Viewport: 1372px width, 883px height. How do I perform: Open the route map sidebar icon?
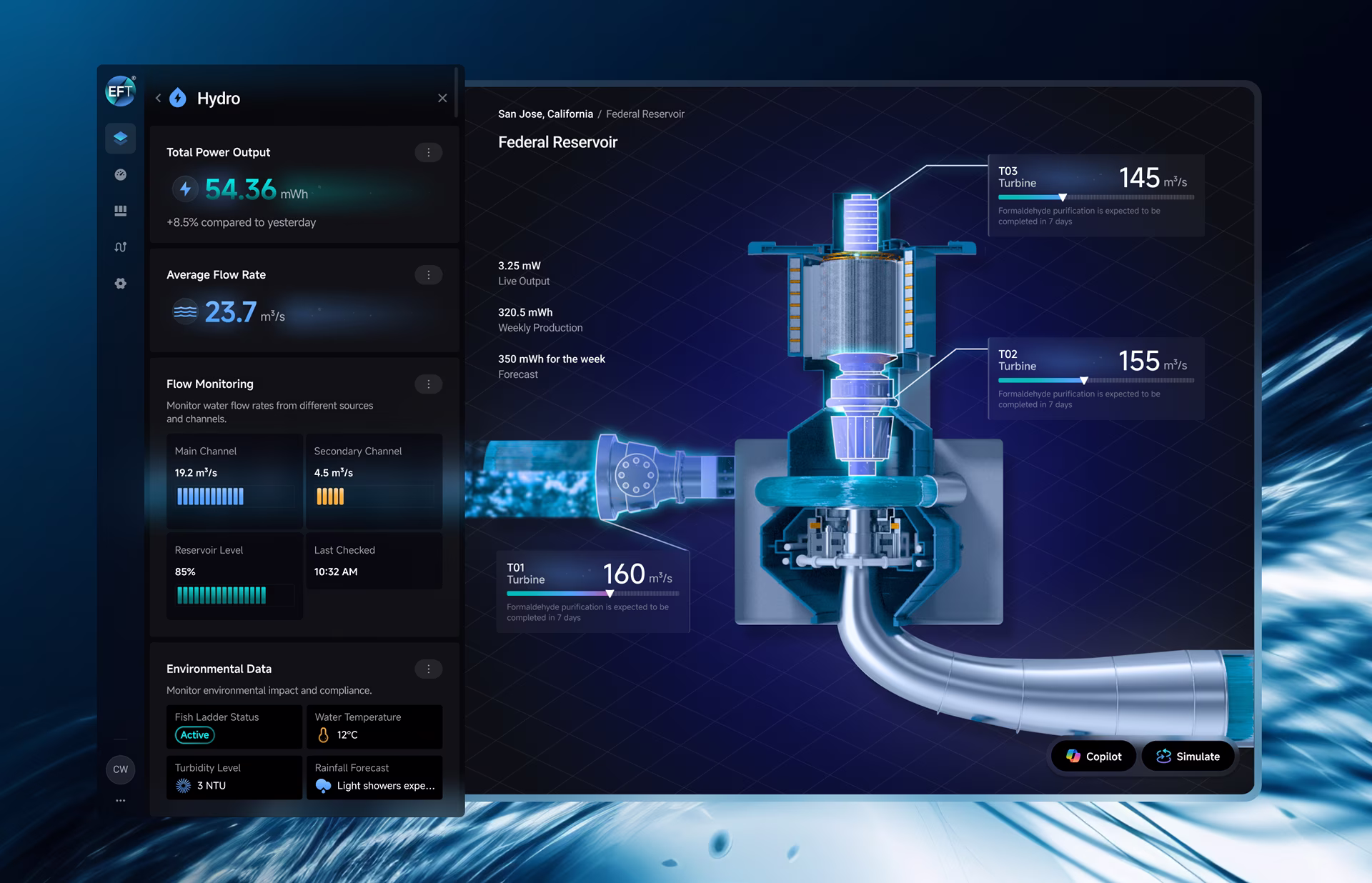[x=120, y=247]
